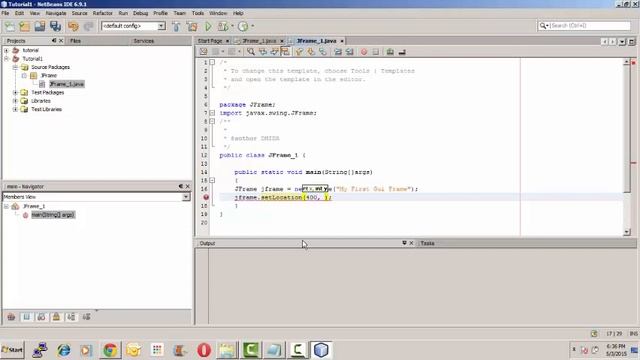Click the Find Next Occurrence icon

coord(274,52)
